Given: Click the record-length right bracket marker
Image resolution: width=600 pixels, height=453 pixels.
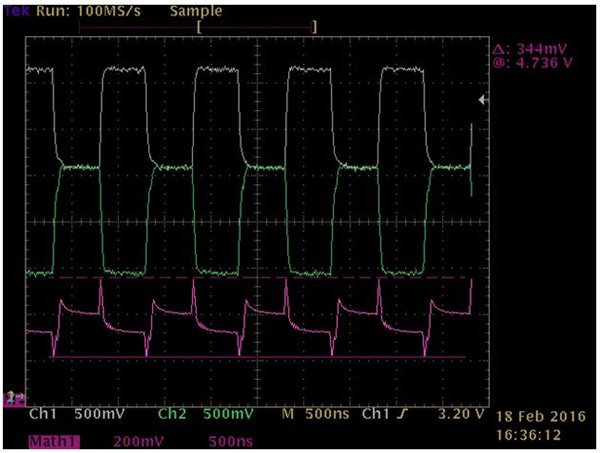Looking at the screenshot, I should (x=315, y=27).
